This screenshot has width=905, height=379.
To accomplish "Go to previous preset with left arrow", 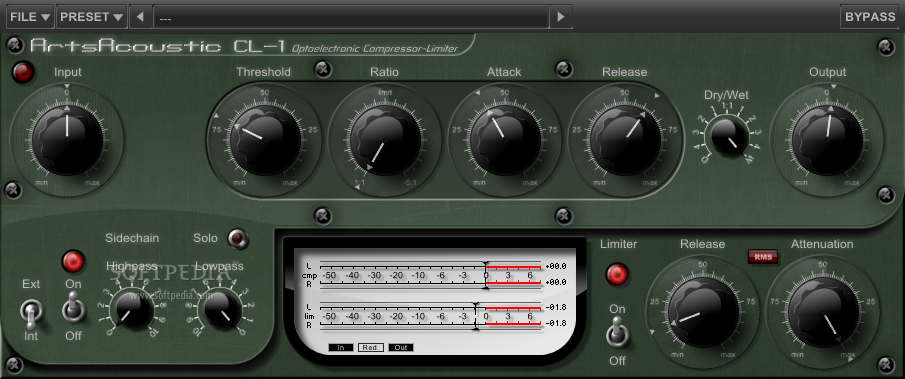I will 140,17.
